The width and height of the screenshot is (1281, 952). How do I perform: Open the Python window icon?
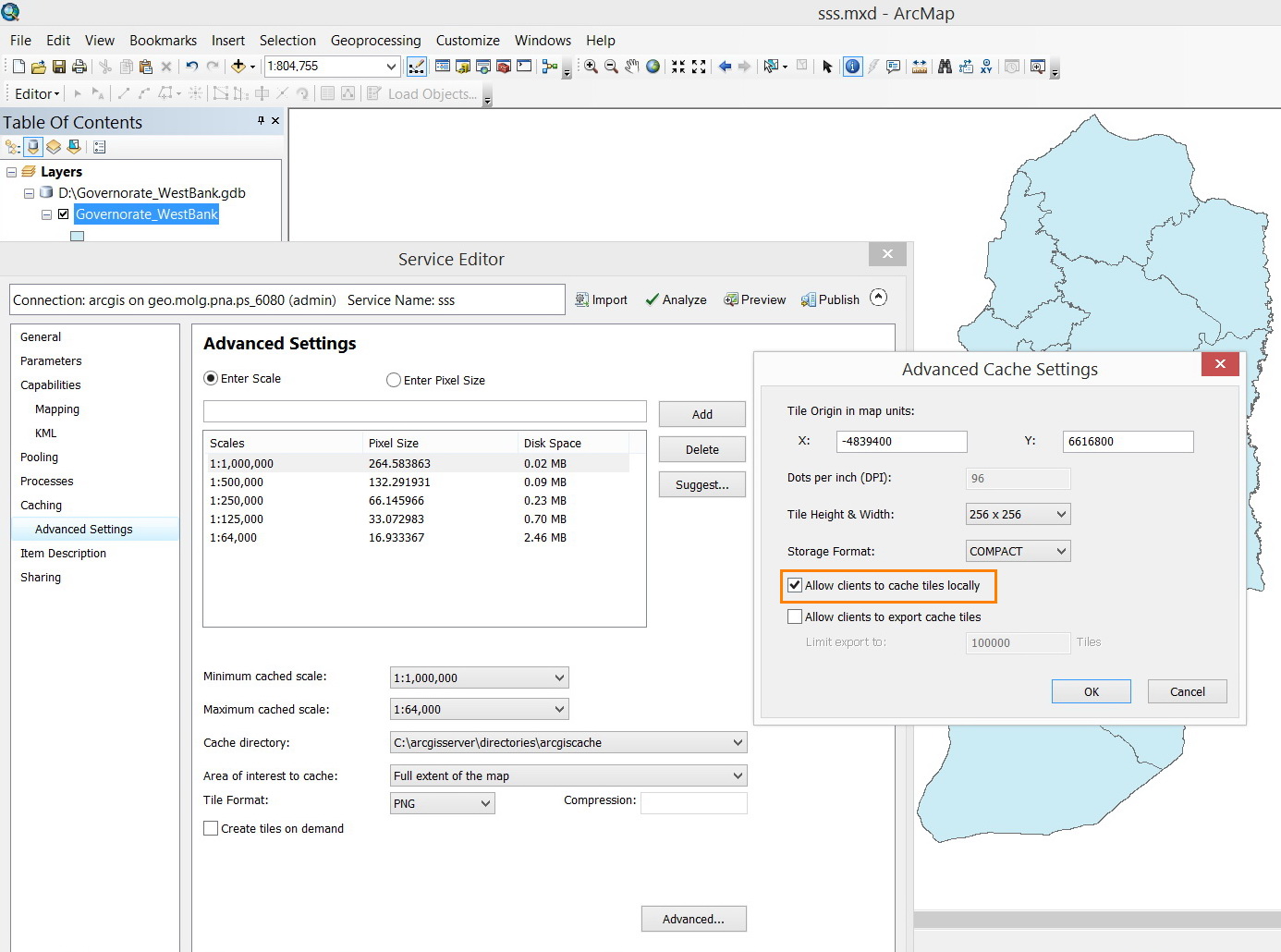coord(524,67)
